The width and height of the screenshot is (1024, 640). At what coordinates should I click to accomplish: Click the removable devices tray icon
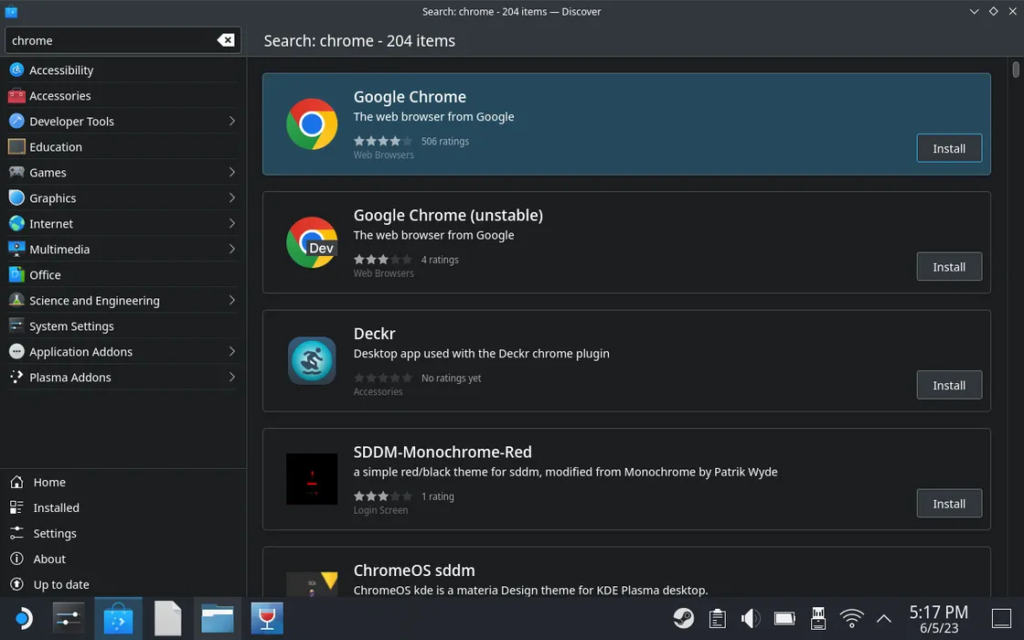818,618
